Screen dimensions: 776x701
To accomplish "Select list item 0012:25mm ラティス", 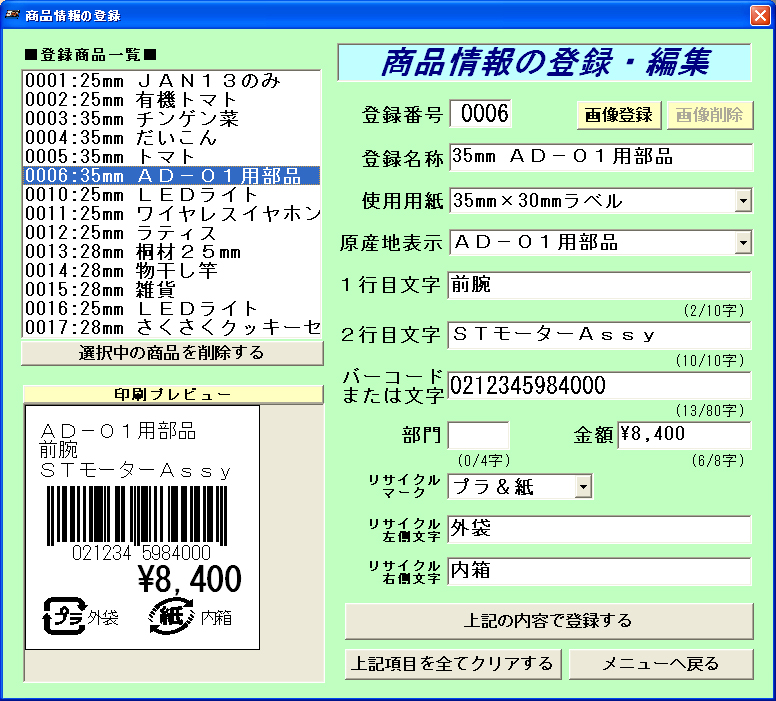I will (172, 233).
